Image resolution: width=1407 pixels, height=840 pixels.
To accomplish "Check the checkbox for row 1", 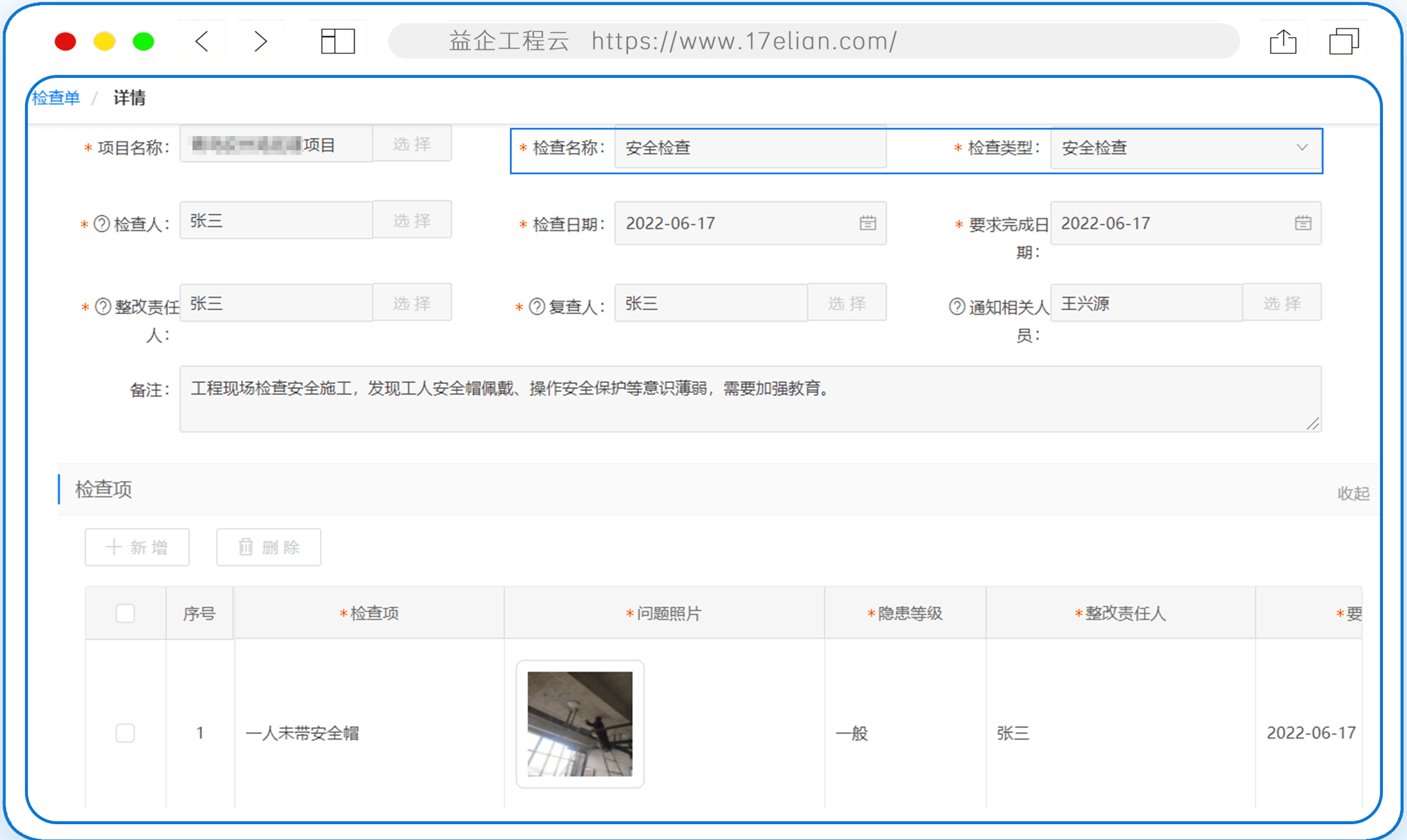I will (x=125, y=733).
